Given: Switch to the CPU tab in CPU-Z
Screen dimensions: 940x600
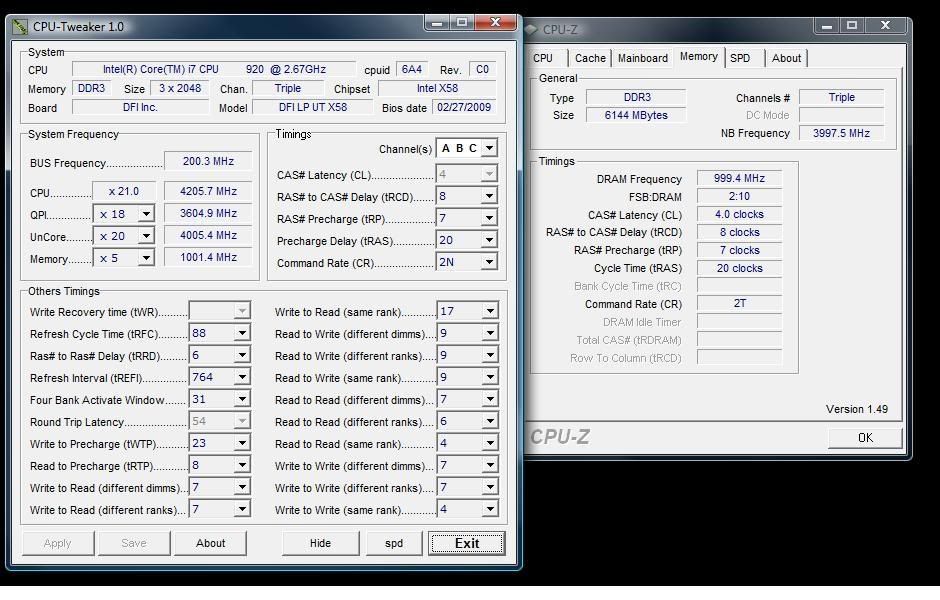Looking at the screenshot, I should click(546, 58).
